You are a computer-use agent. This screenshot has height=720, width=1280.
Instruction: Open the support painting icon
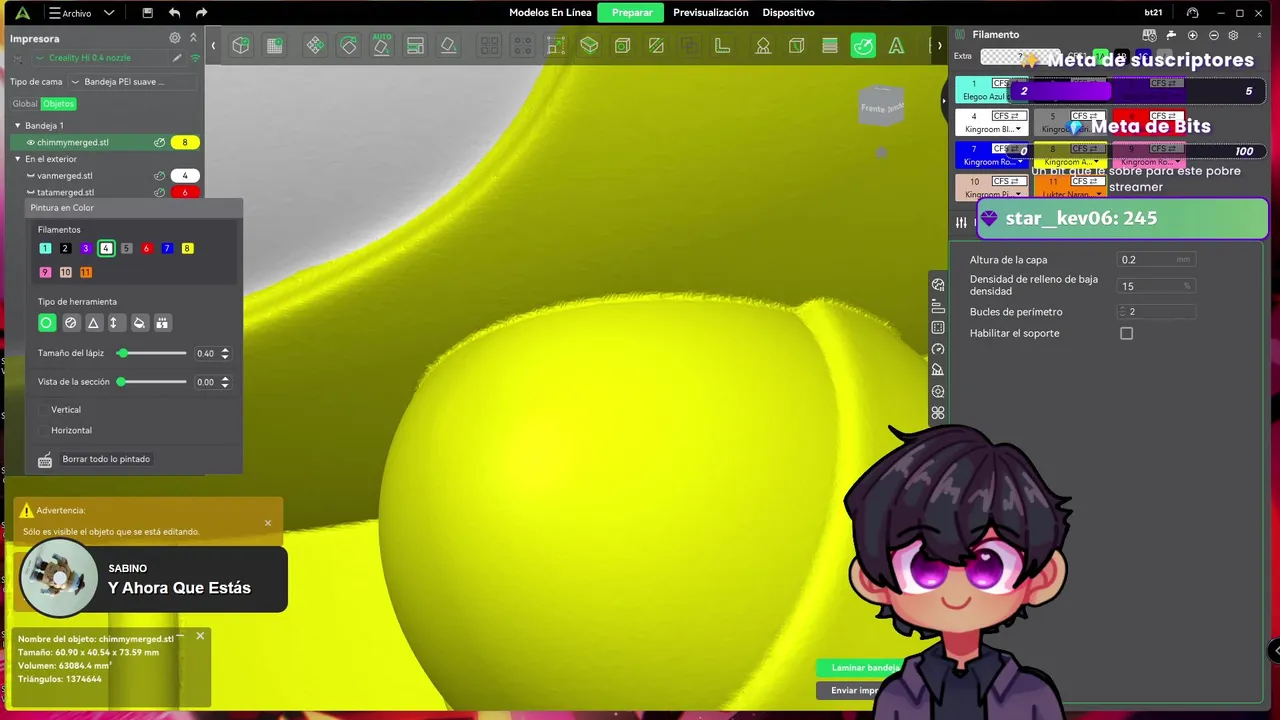763,45
